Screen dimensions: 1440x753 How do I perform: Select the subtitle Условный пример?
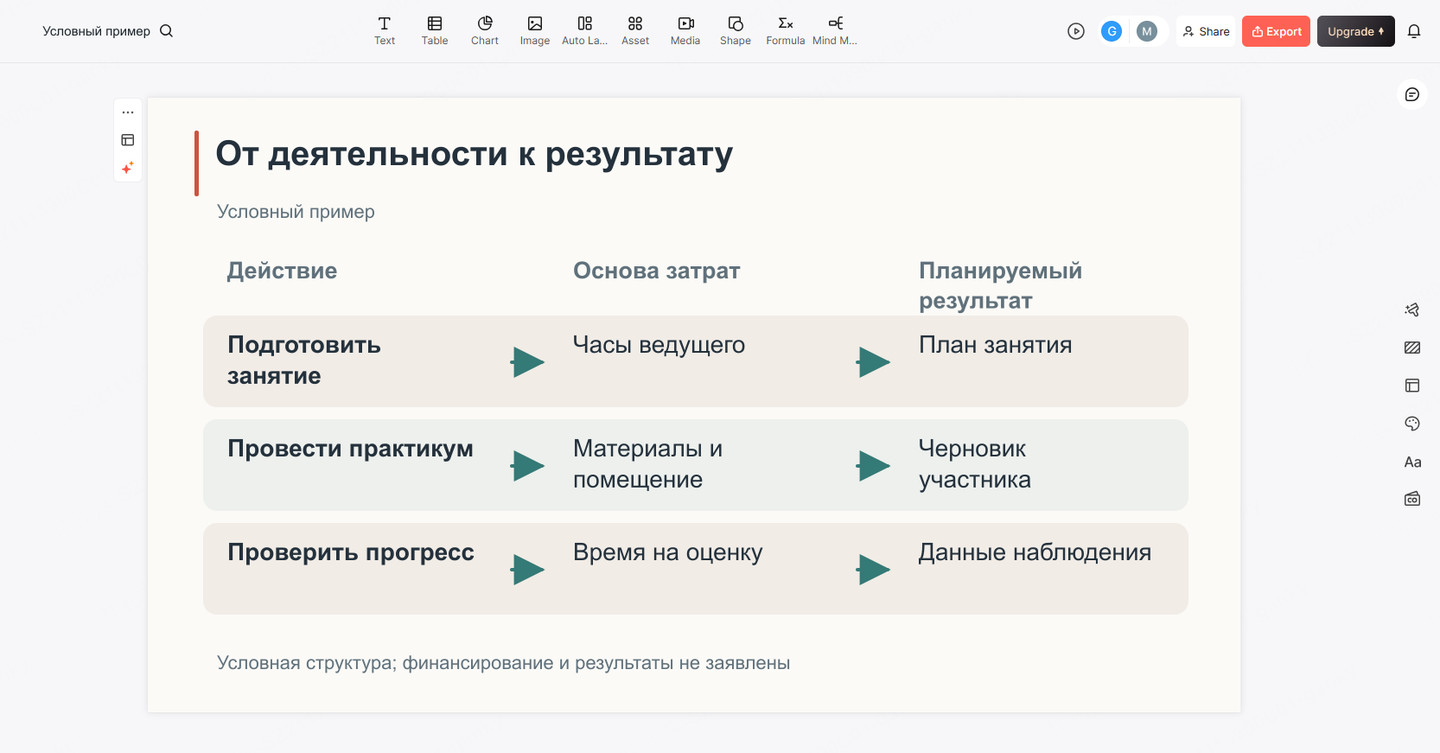click(x=296, y=212)
